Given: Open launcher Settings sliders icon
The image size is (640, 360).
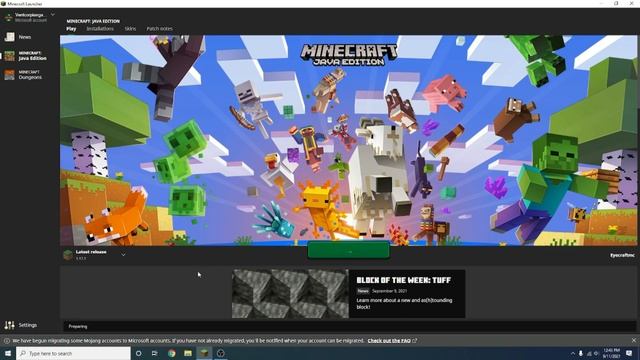Looking at the screenshot, I should click(x=9, y=325).
